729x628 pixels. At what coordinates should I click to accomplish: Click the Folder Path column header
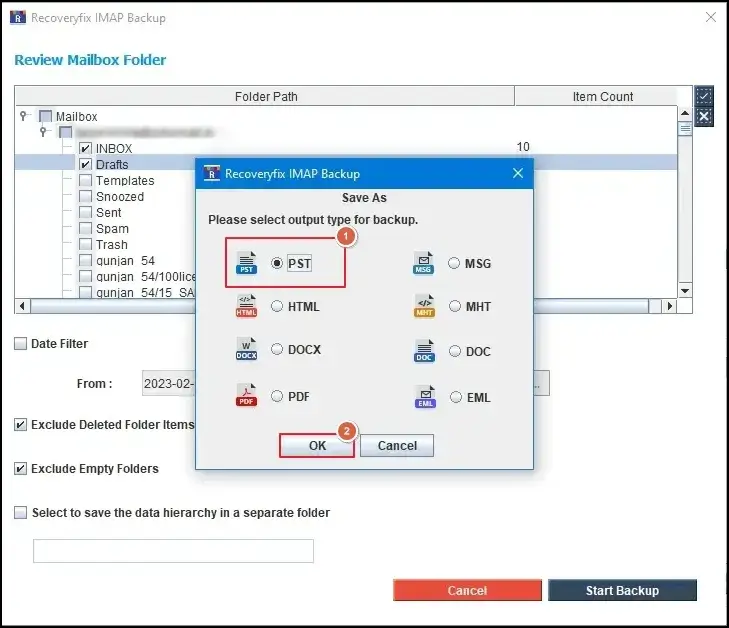pyautogui.click(x=265, y=96)
